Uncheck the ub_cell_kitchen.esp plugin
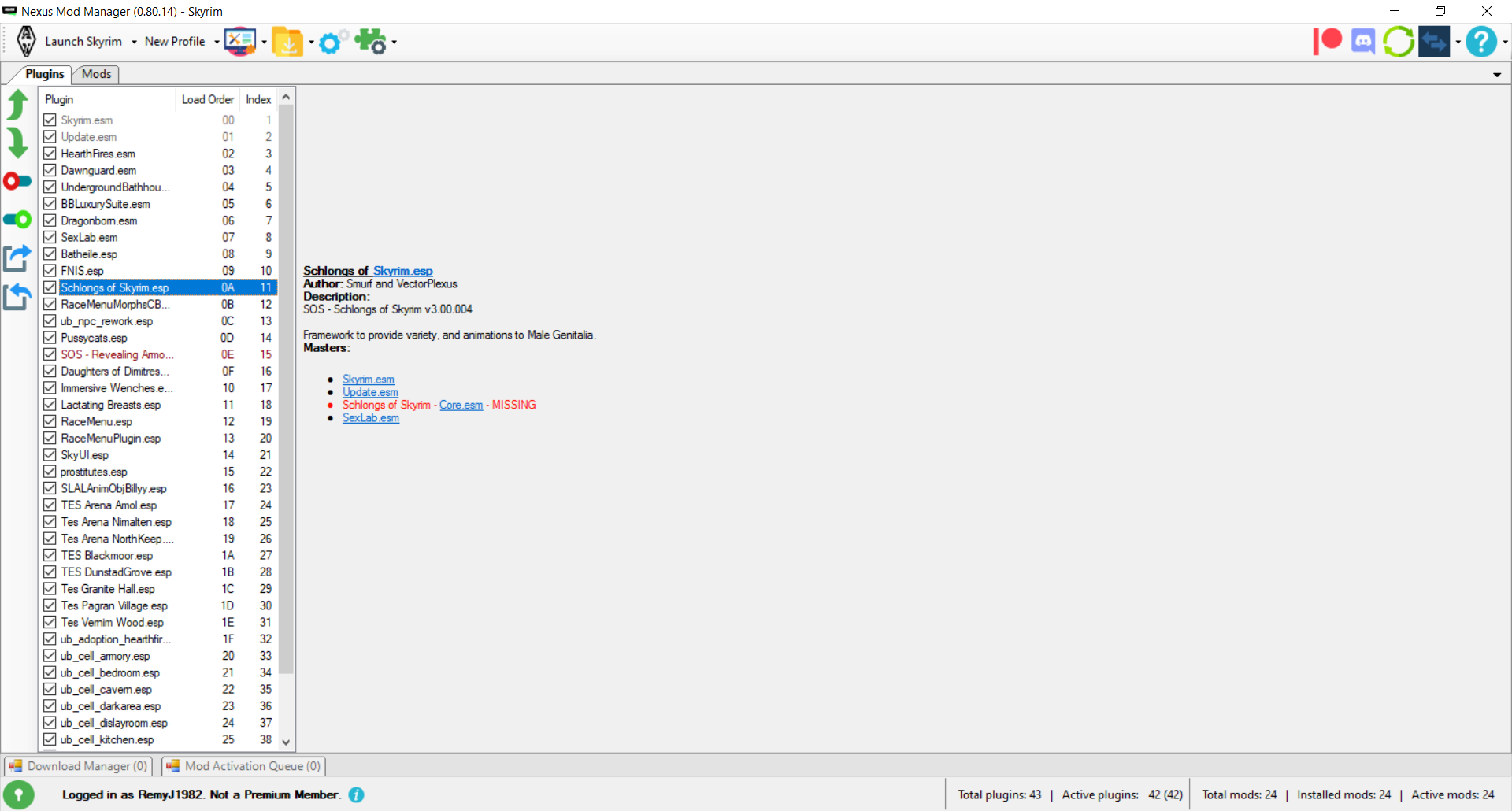The width and height of the screenshot is (1512, 811). (x=50, y=739)
